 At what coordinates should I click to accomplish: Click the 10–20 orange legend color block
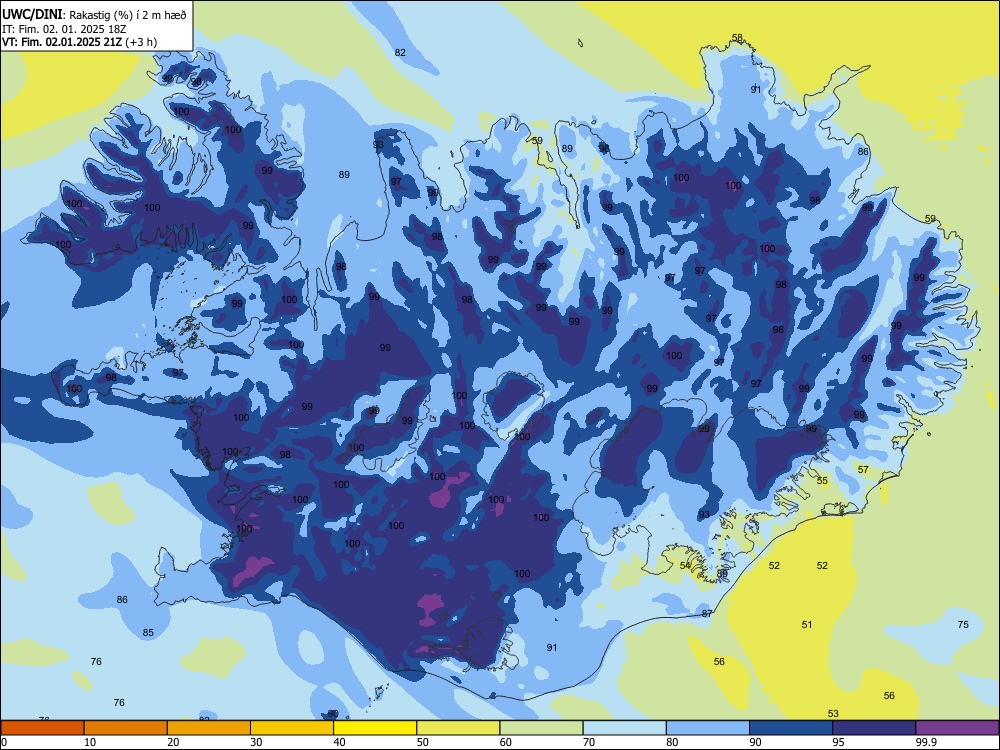coord(126,728)
